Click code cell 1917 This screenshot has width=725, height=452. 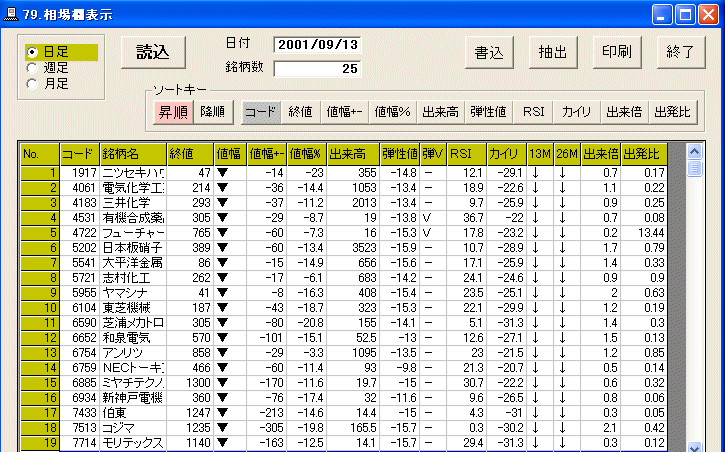[80, 173]
